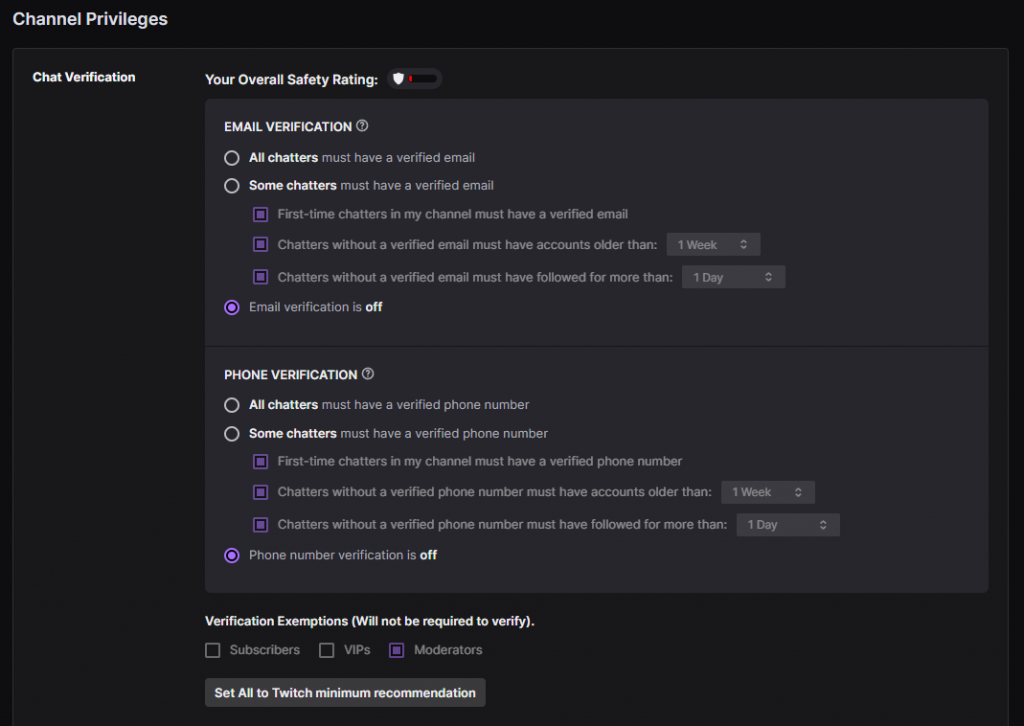The image size is (1024, 726).
Task: Toggle phone accounts older than checkbox
Action: (x=261, y=492)
